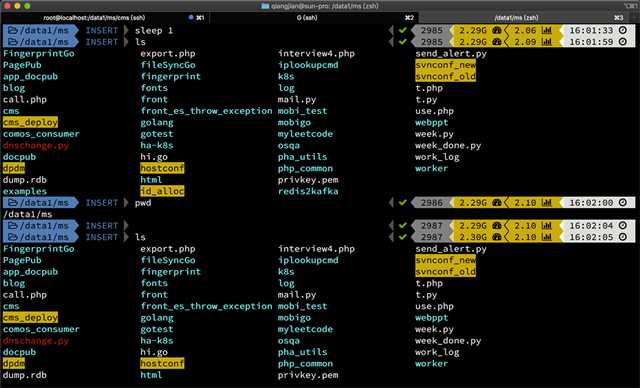Click the memory gauge icon in the 16:01:33 row

[497, 30]
